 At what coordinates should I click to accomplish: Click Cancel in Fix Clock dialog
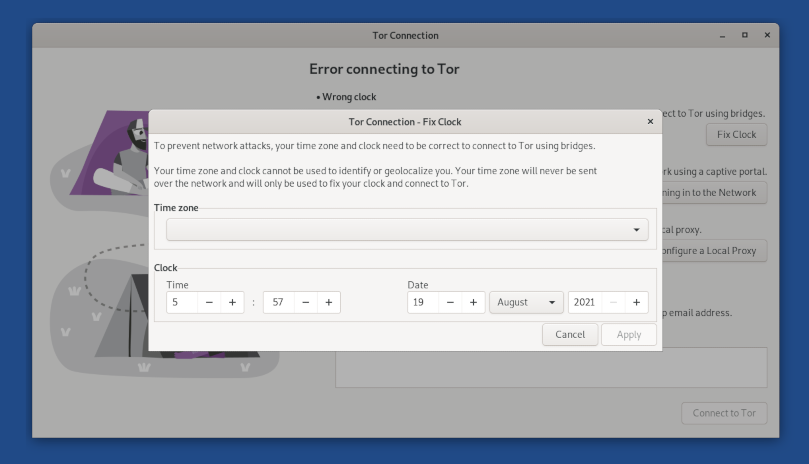click(570, 334)
